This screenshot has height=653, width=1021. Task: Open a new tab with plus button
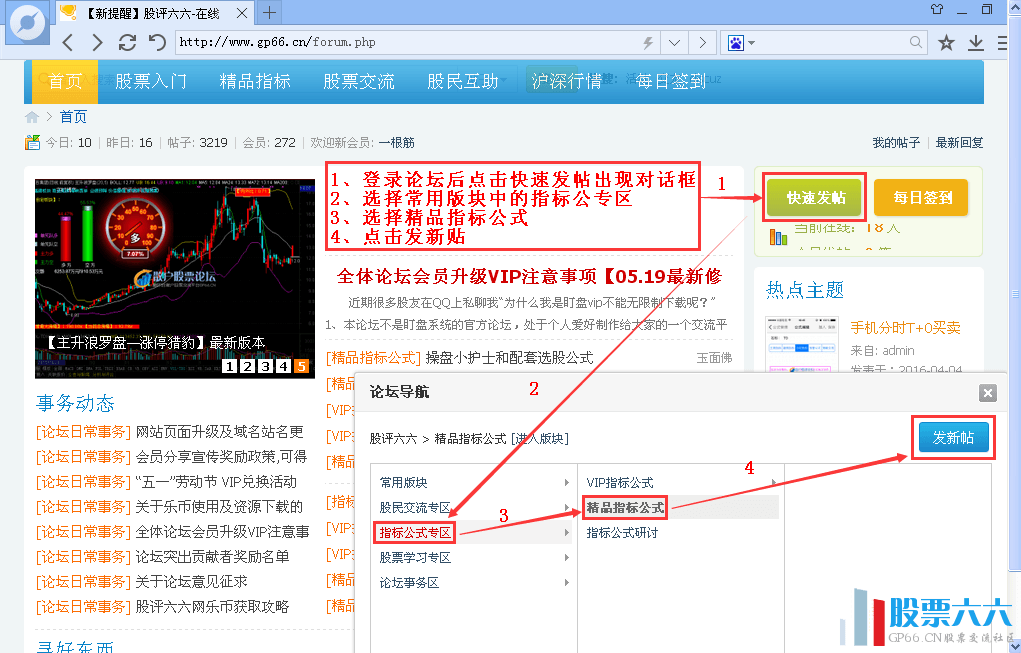tap(268, 13)
